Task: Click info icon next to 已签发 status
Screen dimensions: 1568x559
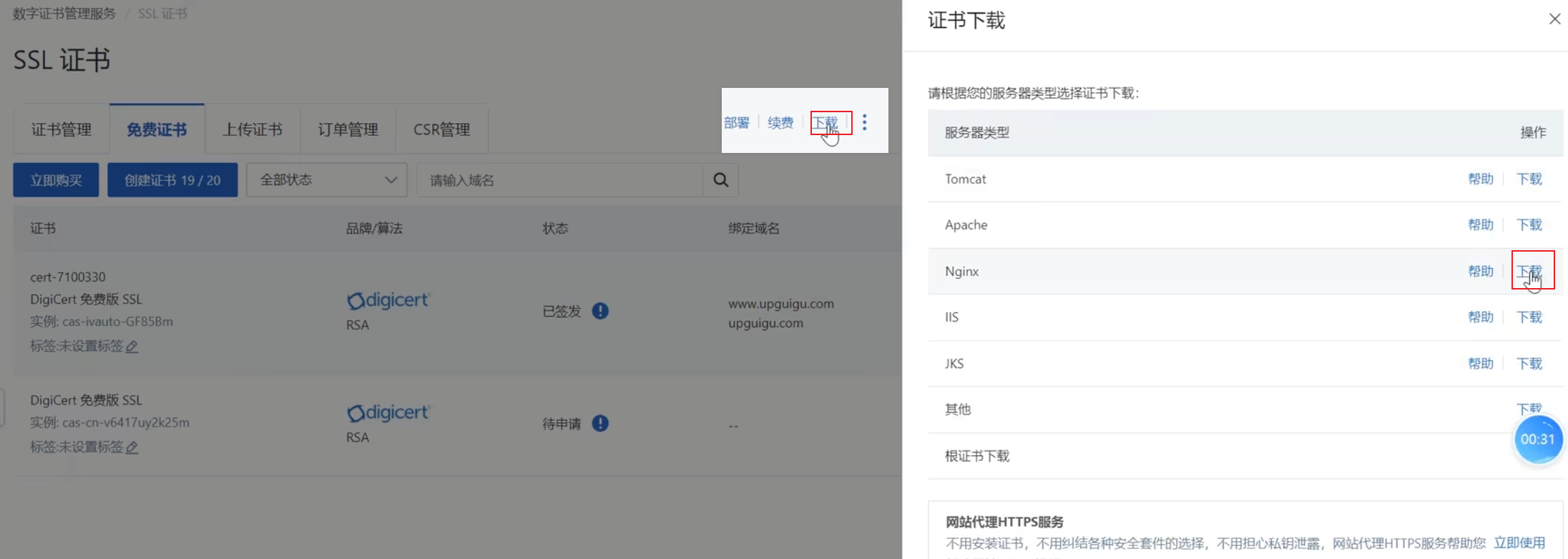Action: pos(600,311)
